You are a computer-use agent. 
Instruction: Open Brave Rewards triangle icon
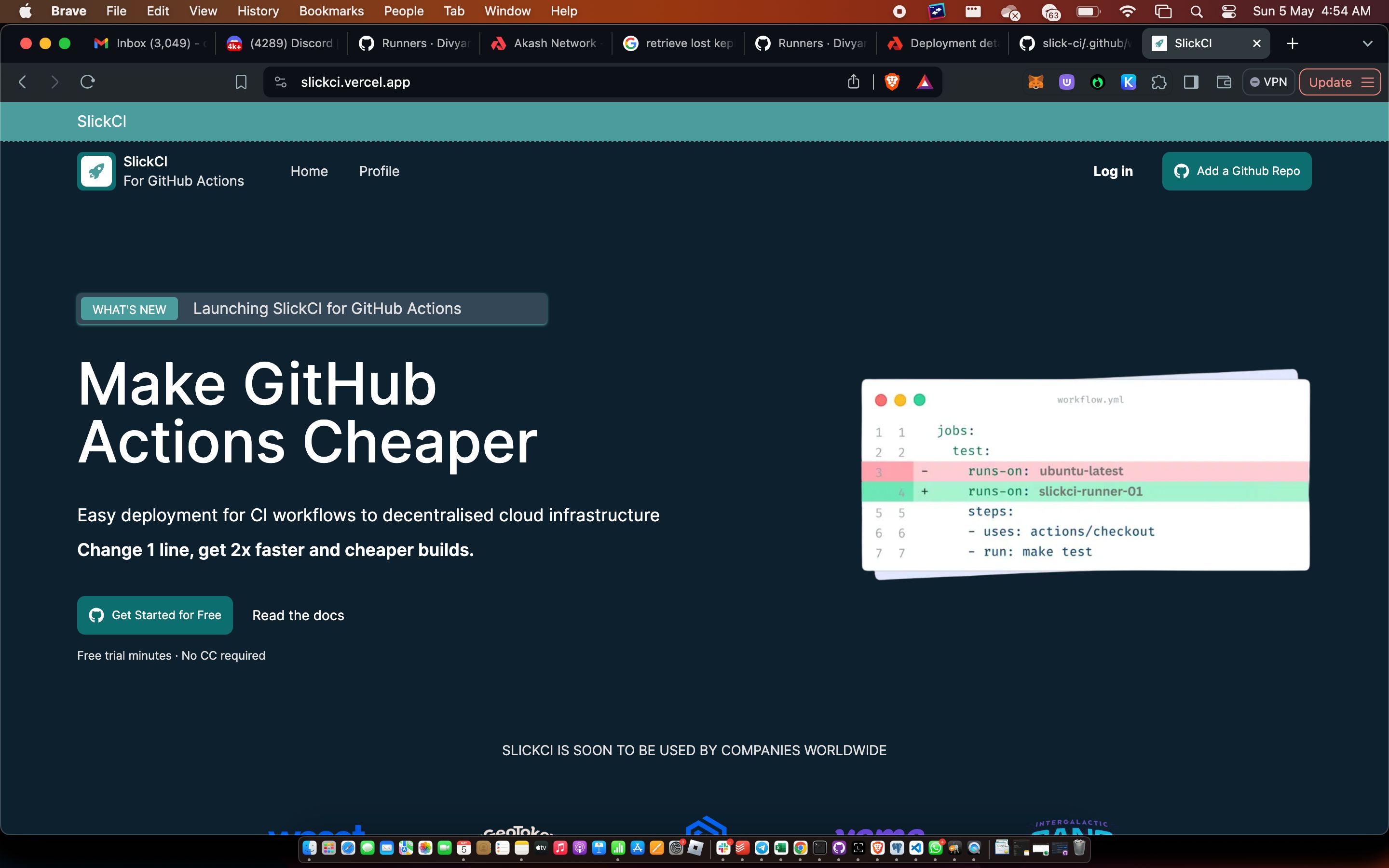(924, 82)
